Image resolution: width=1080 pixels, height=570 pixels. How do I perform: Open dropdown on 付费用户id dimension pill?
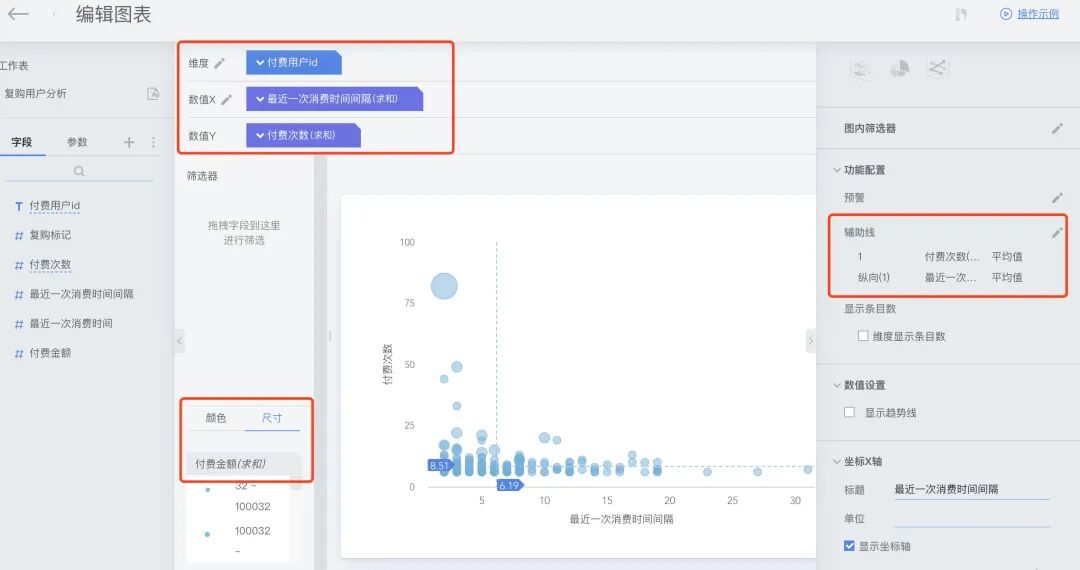pyautogui.click(x=260, y=63)
